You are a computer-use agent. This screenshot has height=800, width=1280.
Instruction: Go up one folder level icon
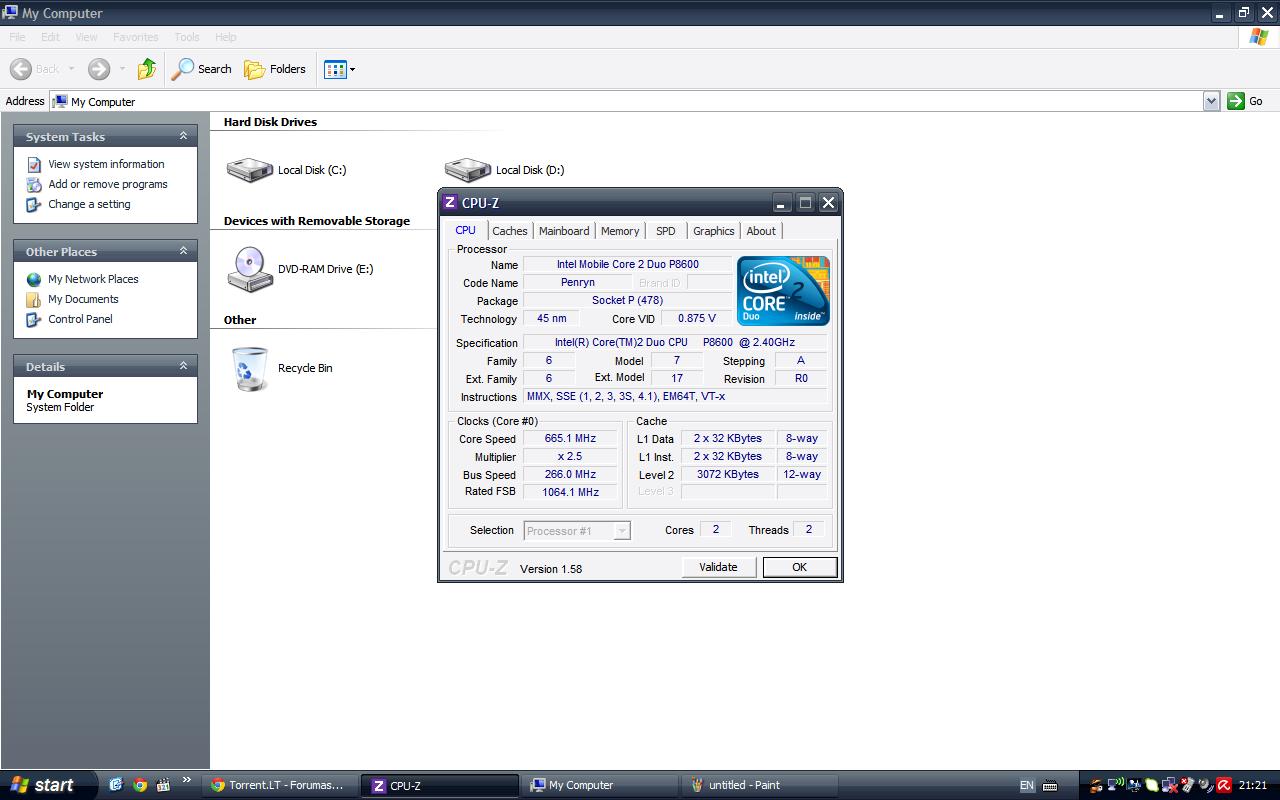point(147,69)
